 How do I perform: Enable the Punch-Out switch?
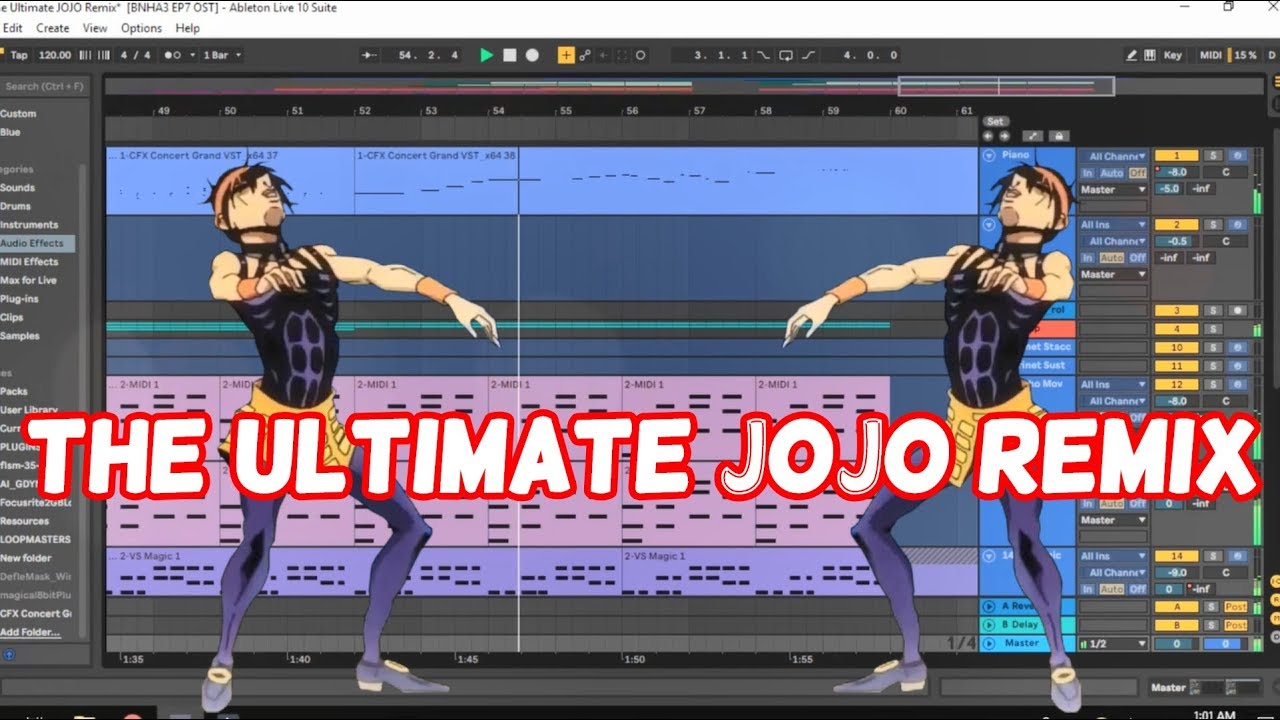(808, 55)
